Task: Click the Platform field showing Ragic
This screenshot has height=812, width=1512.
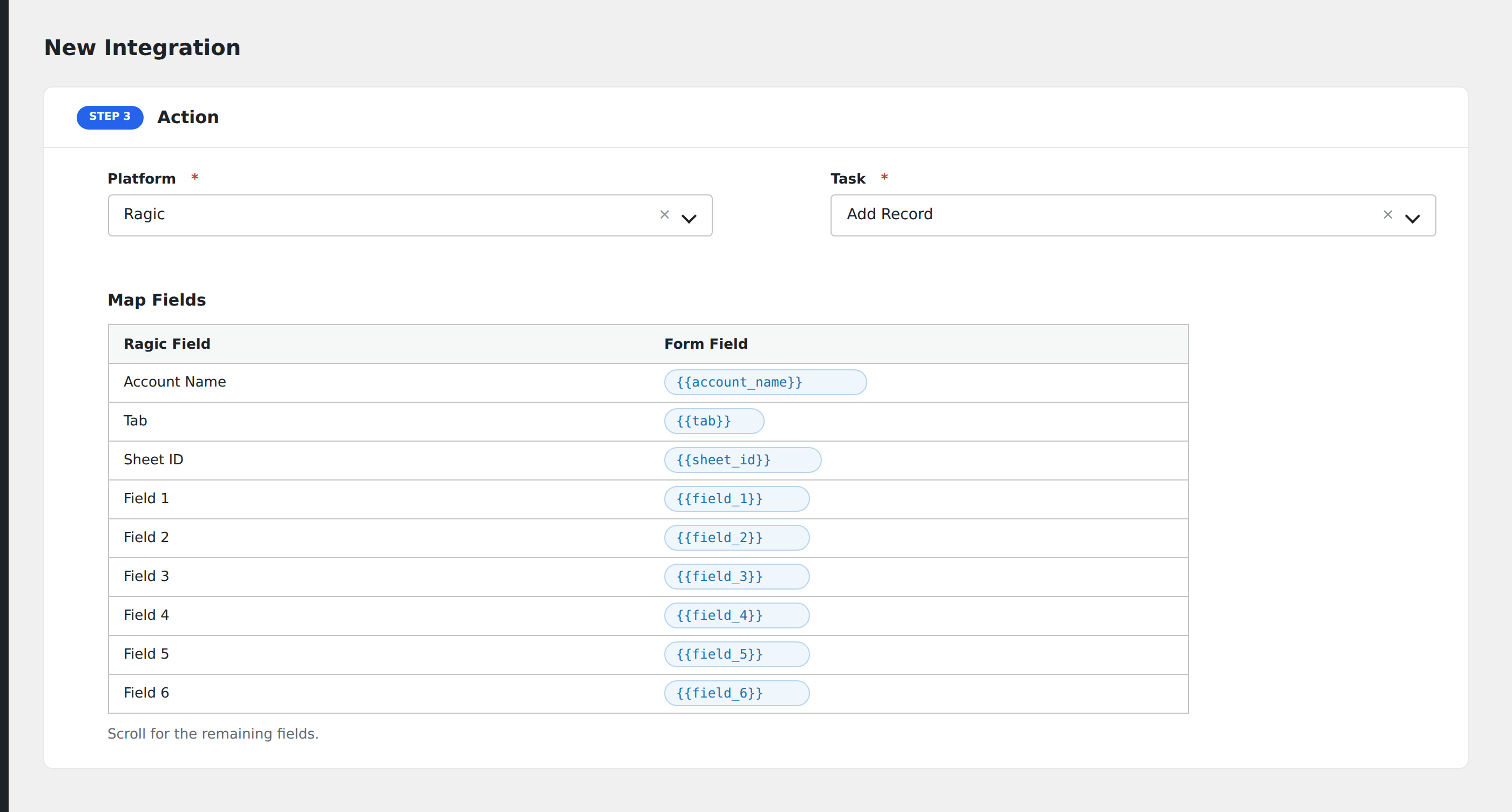Action: (x=410, y=215)
